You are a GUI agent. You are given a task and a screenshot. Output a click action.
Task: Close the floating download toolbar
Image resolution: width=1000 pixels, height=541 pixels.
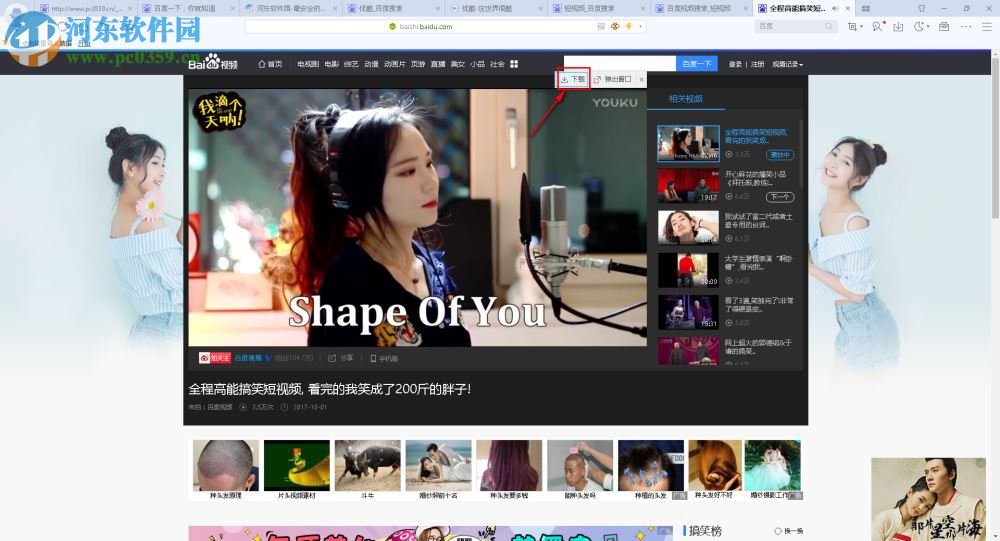642,79
